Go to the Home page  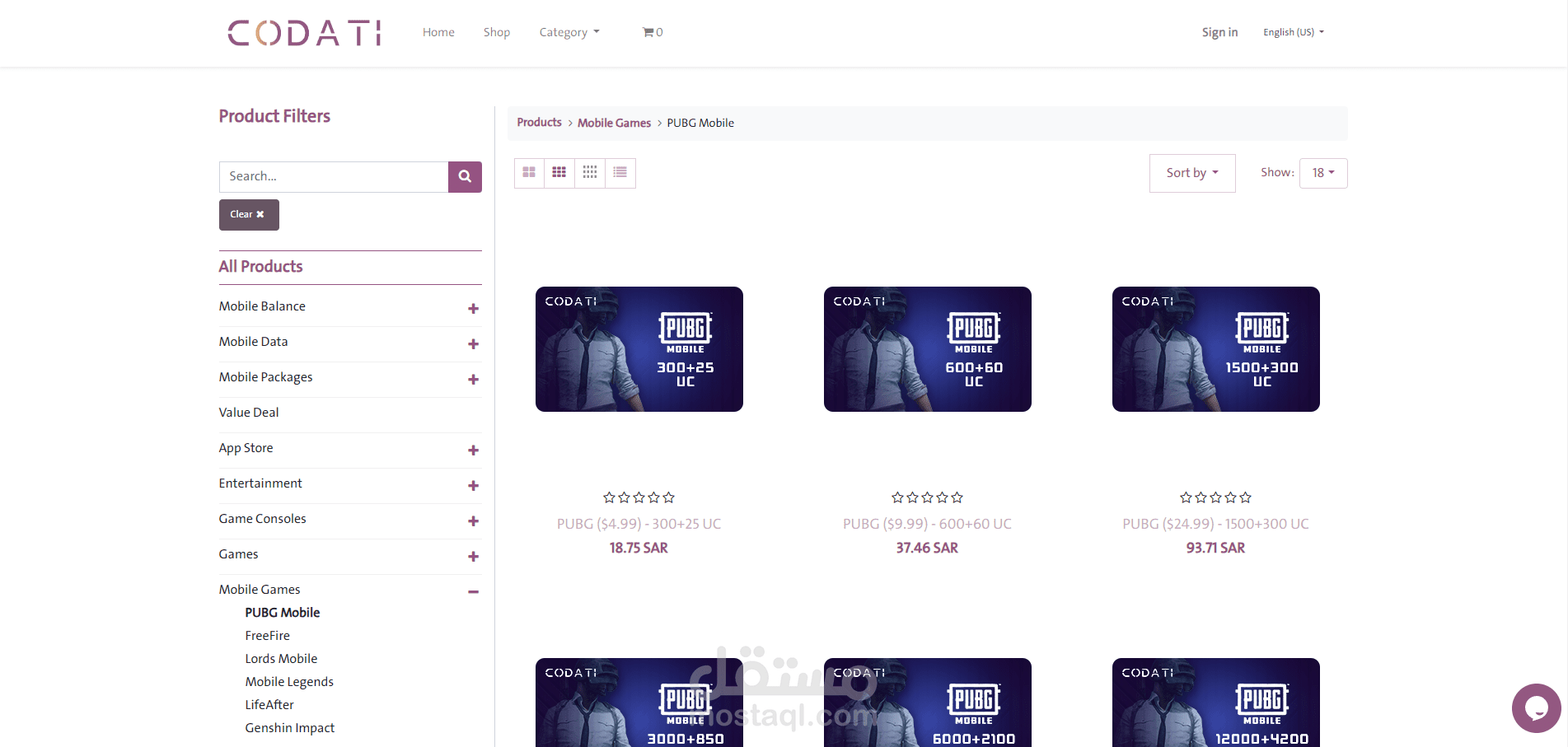tap(438, 32)
